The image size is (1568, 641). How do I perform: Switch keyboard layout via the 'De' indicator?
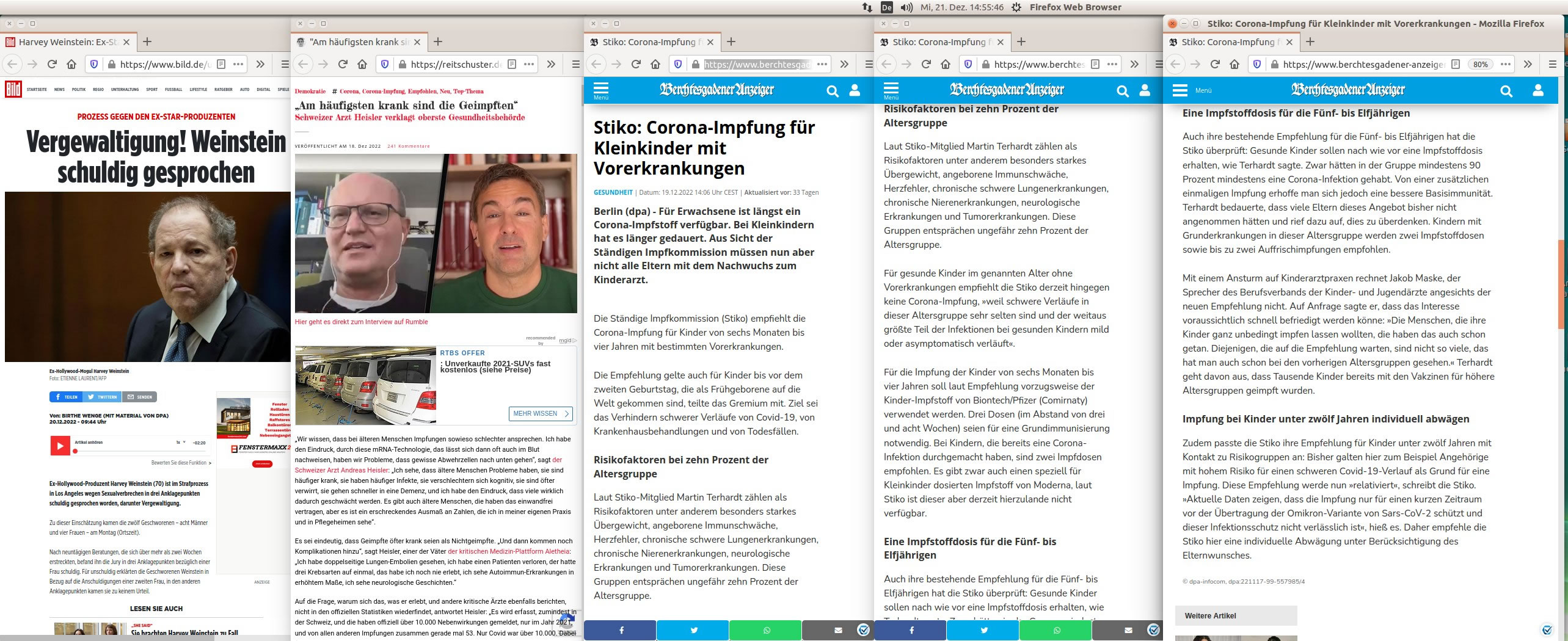(886, 7)
